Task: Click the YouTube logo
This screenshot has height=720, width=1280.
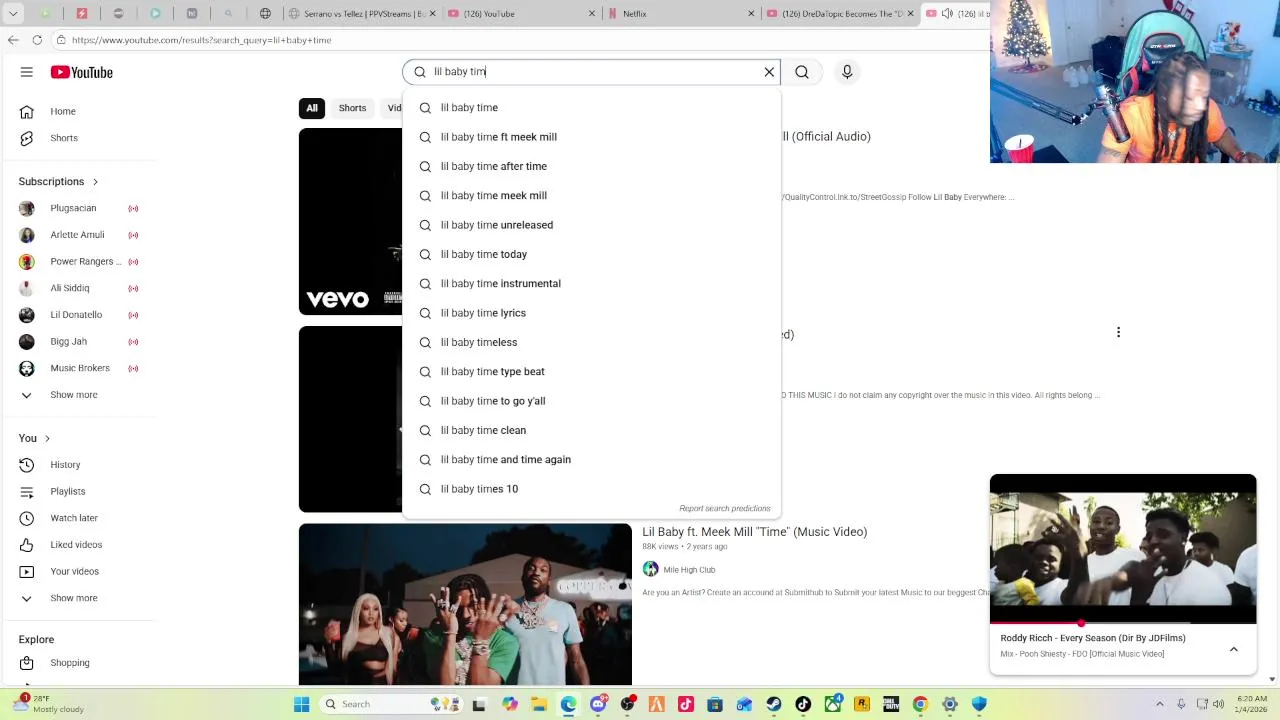Action: (82, 72)
